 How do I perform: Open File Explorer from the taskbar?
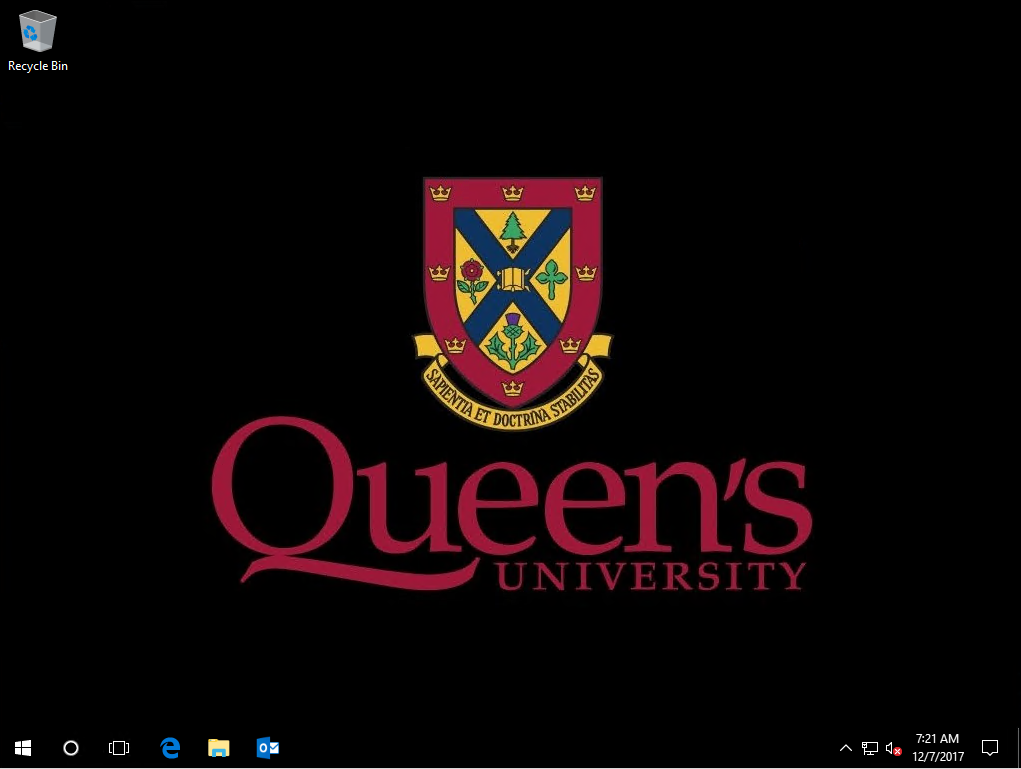[218, 747]
